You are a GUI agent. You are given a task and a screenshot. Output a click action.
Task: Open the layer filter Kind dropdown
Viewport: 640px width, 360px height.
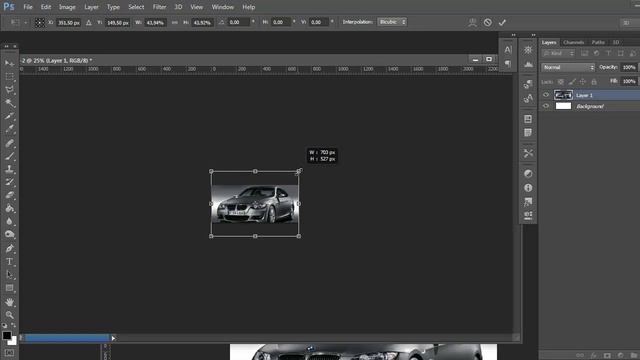[558, 53]
